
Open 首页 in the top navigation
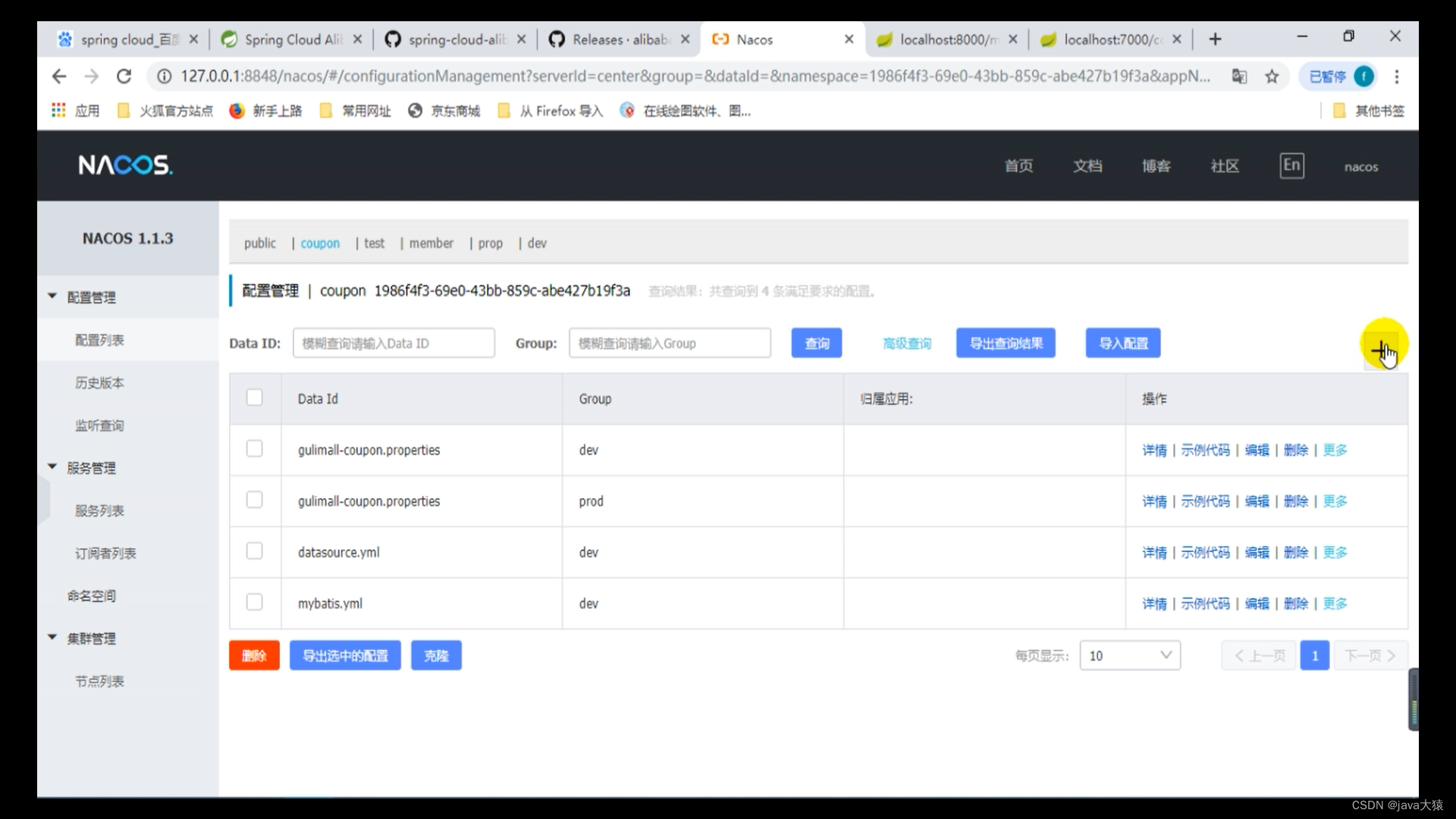1018,165
